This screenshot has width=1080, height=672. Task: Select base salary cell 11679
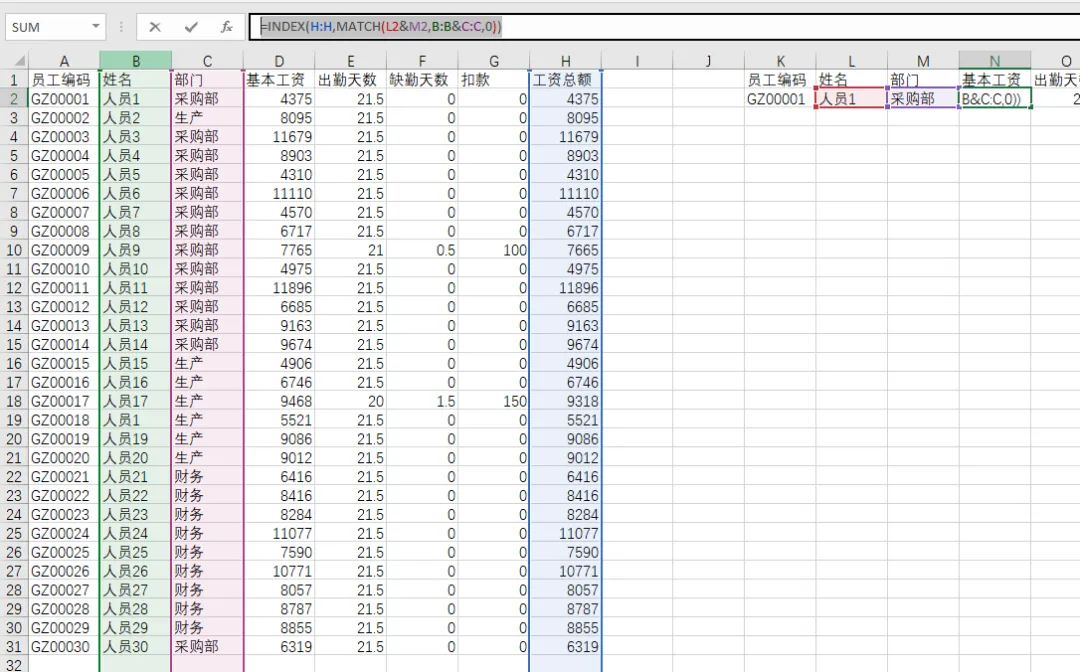click(279, 136)
